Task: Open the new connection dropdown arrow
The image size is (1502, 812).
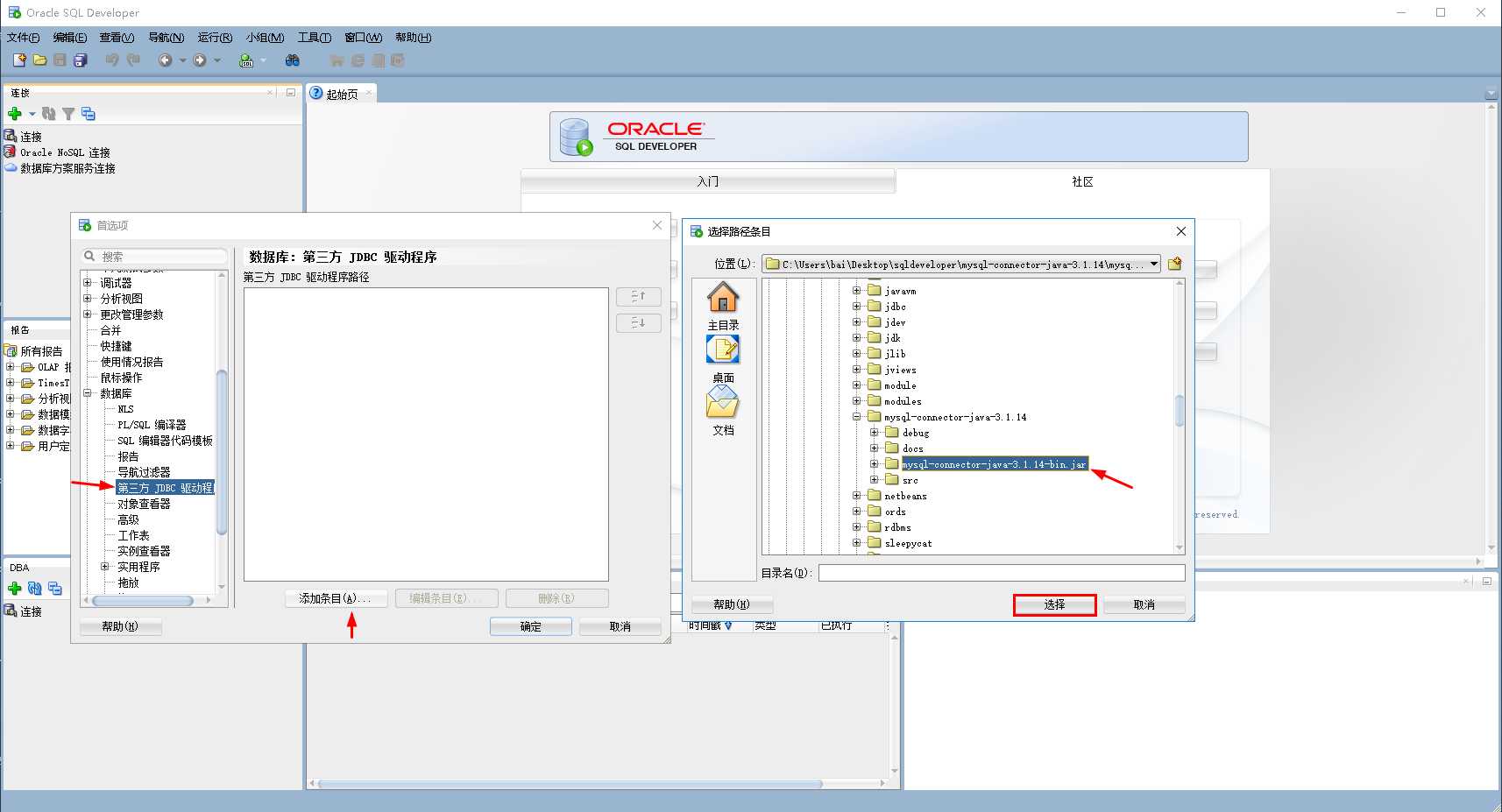Action: [x=32, y=114]
